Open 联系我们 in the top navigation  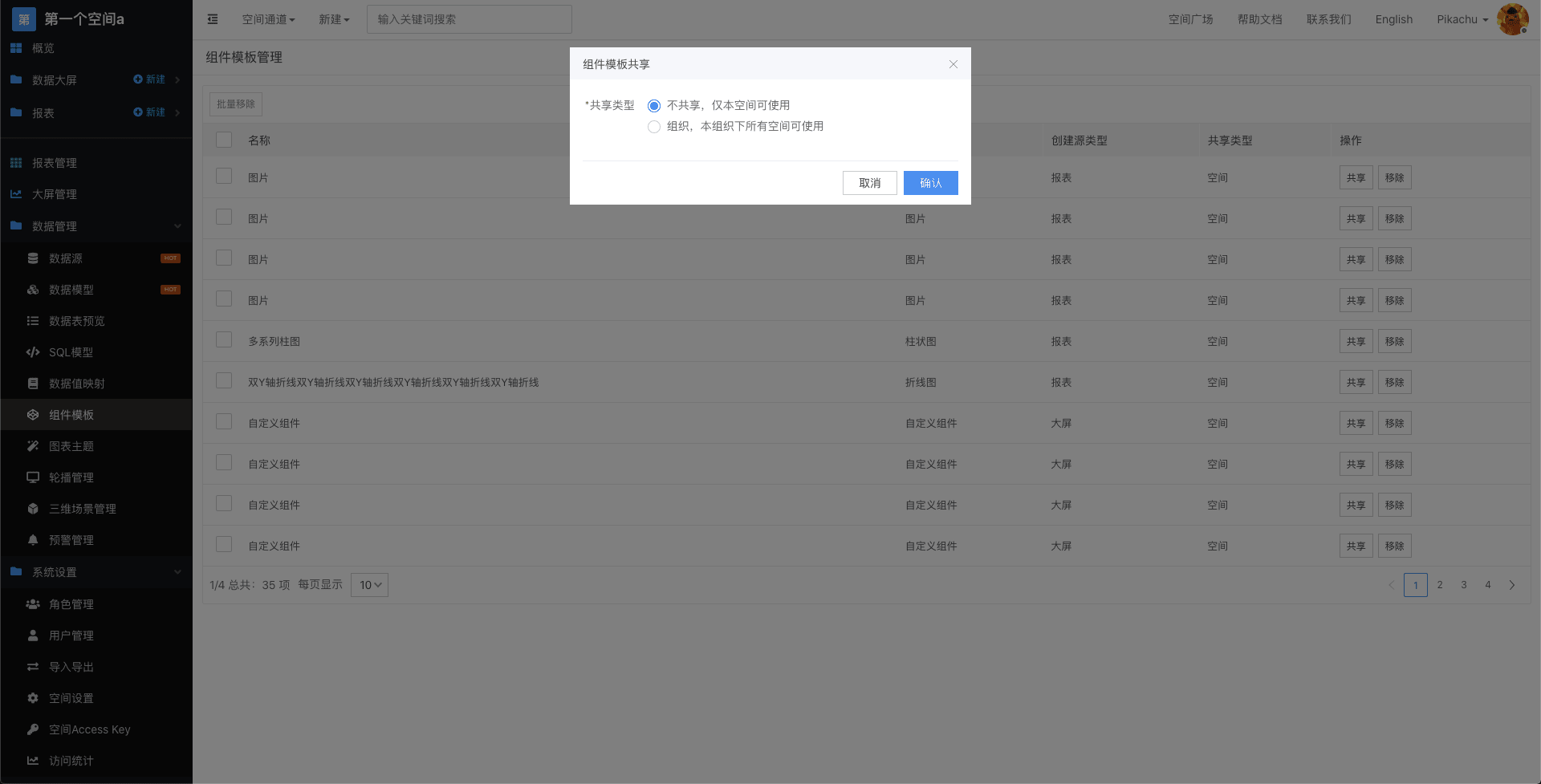click(1328, 19)
